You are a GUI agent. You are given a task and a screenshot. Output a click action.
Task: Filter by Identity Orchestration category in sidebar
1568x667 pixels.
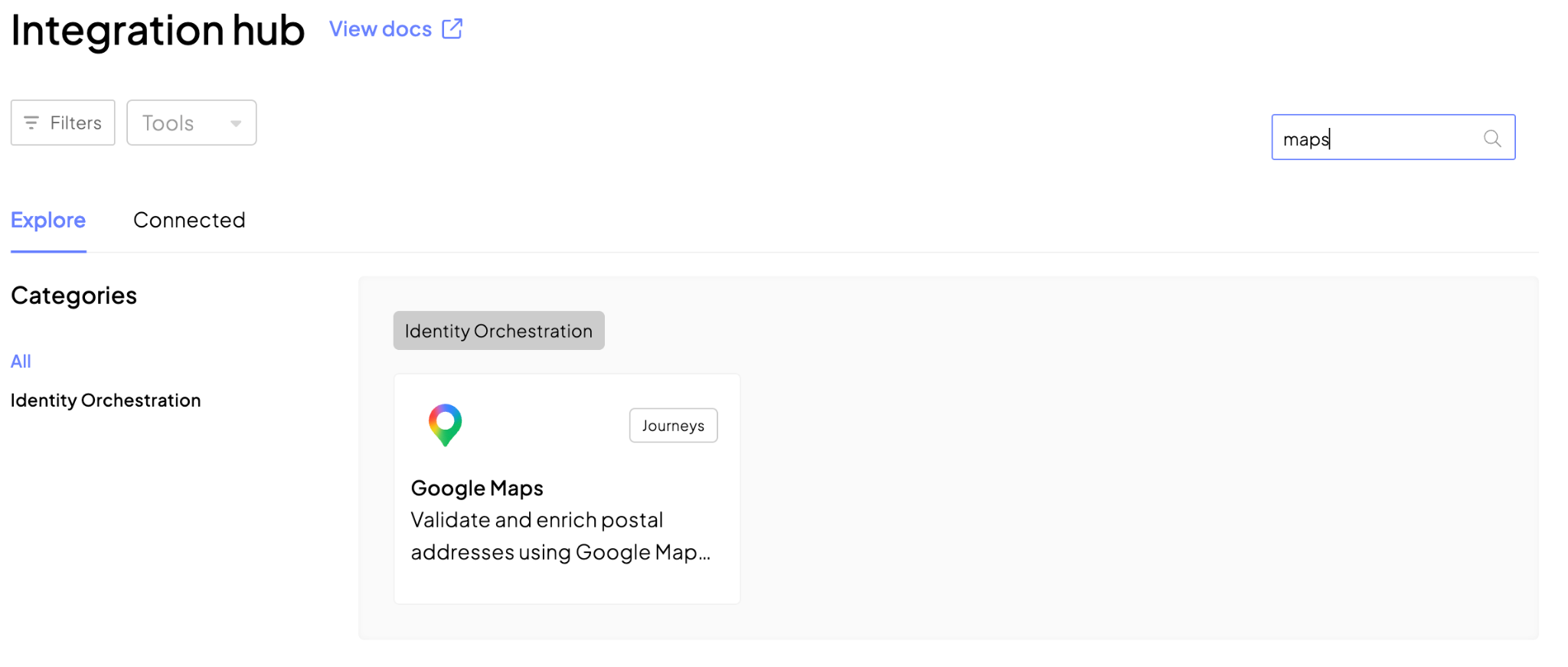pos(106,401)
